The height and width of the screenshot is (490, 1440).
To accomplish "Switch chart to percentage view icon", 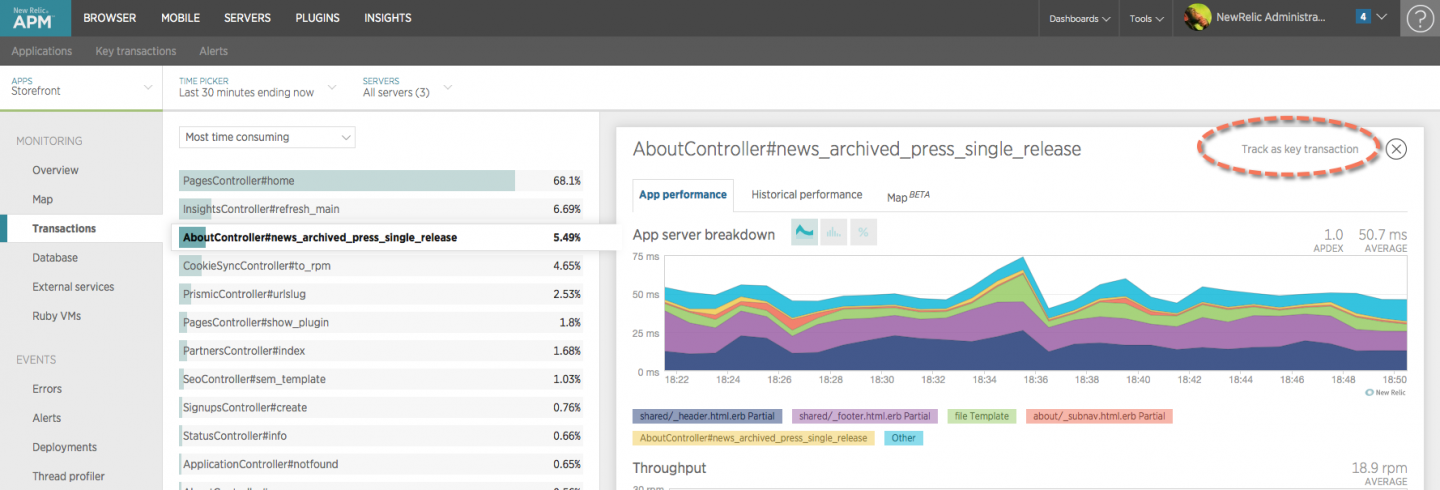I will coord(863,233).
